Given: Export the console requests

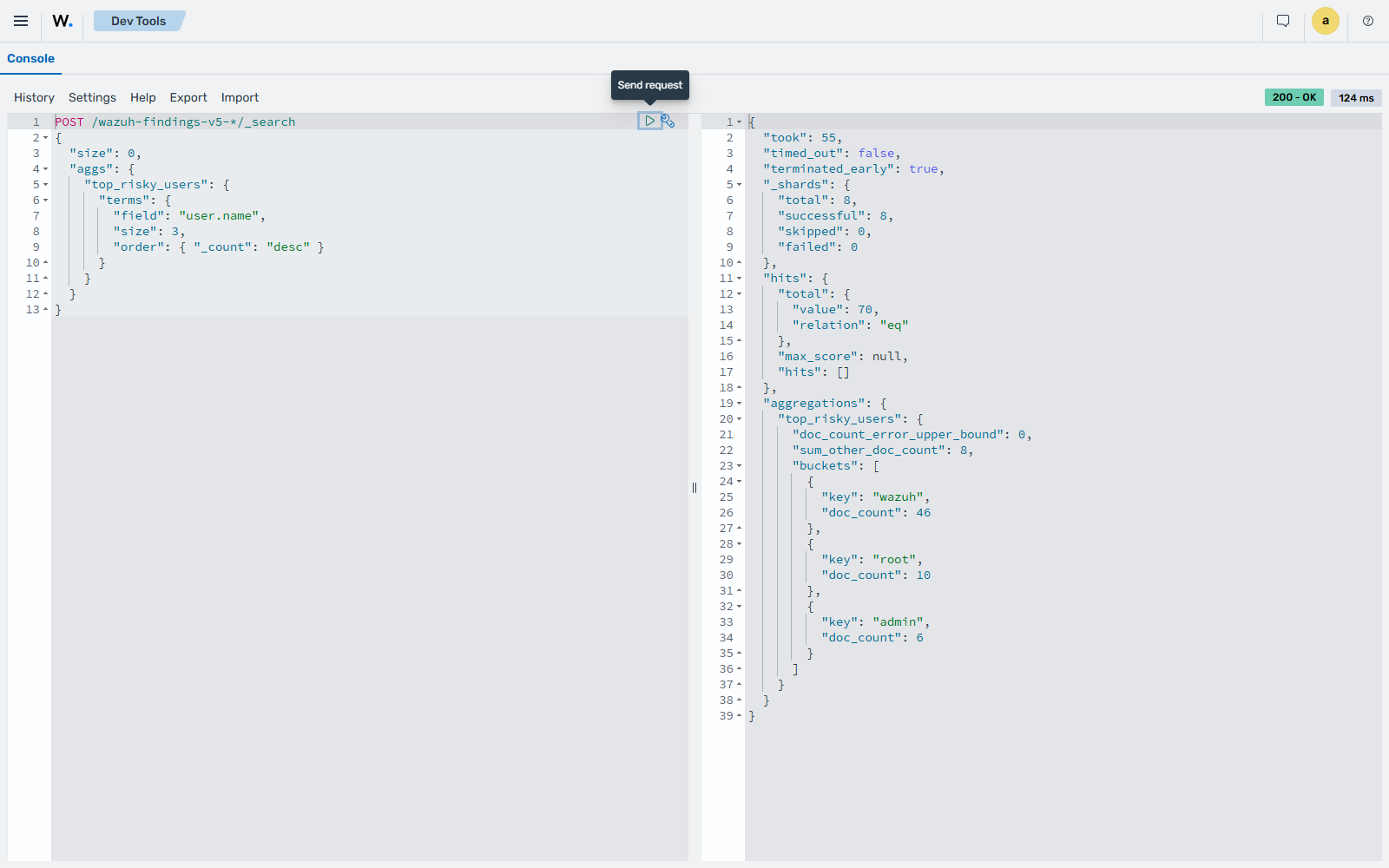Looking at the screenshot, I should tap(188, 97).
